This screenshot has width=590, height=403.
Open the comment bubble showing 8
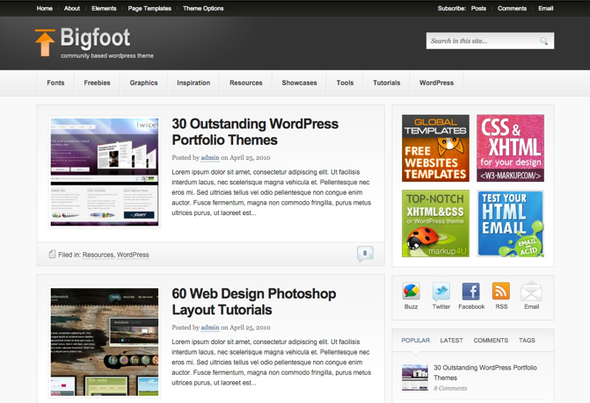365,254
